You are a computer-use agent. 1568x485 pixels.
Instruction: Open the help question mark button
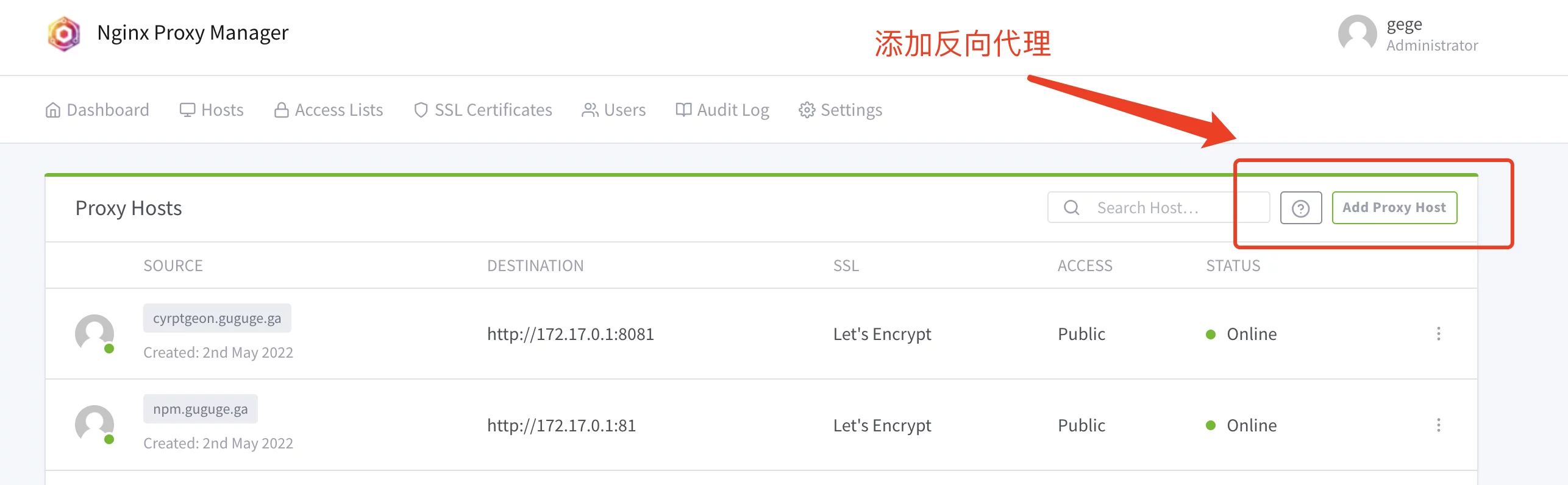tap(1301, 208)
